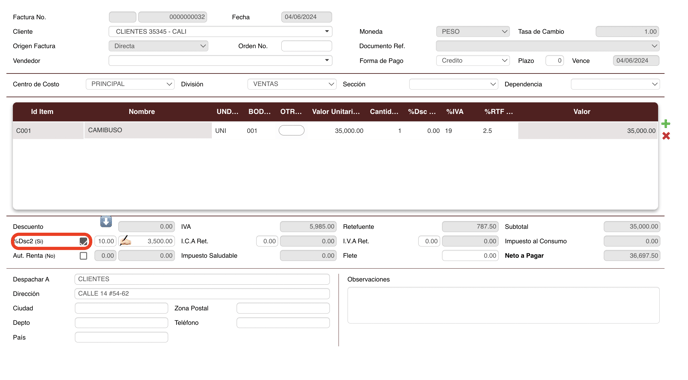This screenshot has height=380, width=688.
Task: Click the Tasa de Cambio field
Action: (627, 32)
